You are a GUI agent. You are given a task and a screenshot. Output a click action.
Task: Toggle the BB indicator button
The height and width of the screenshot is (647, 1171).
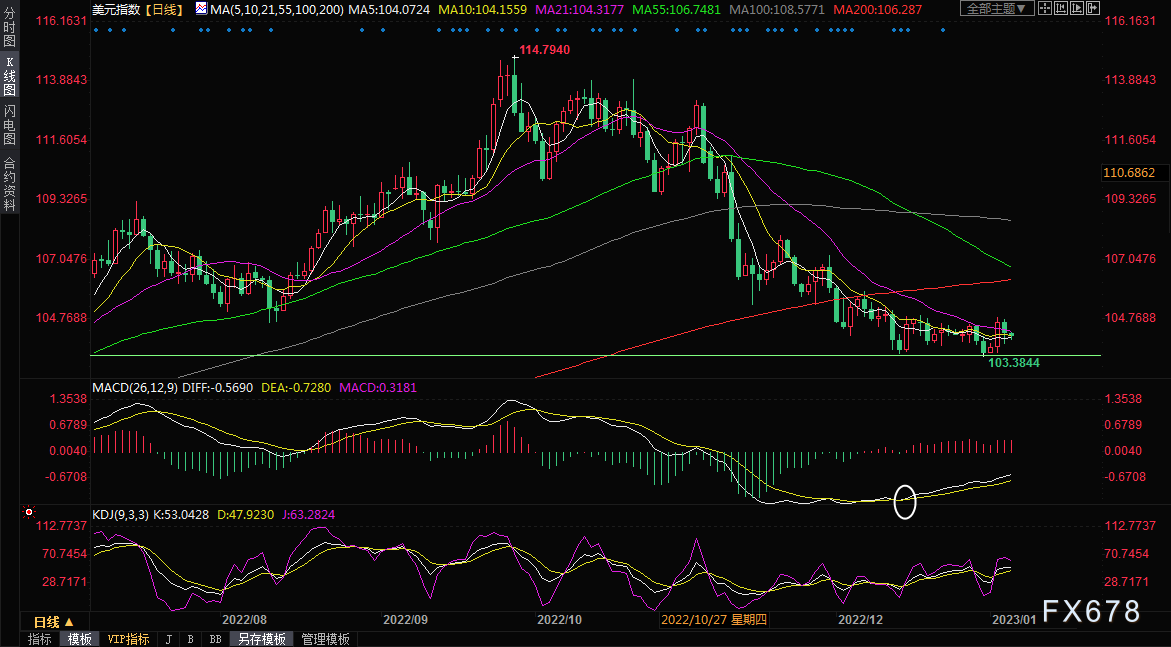[x=215, y=639]
